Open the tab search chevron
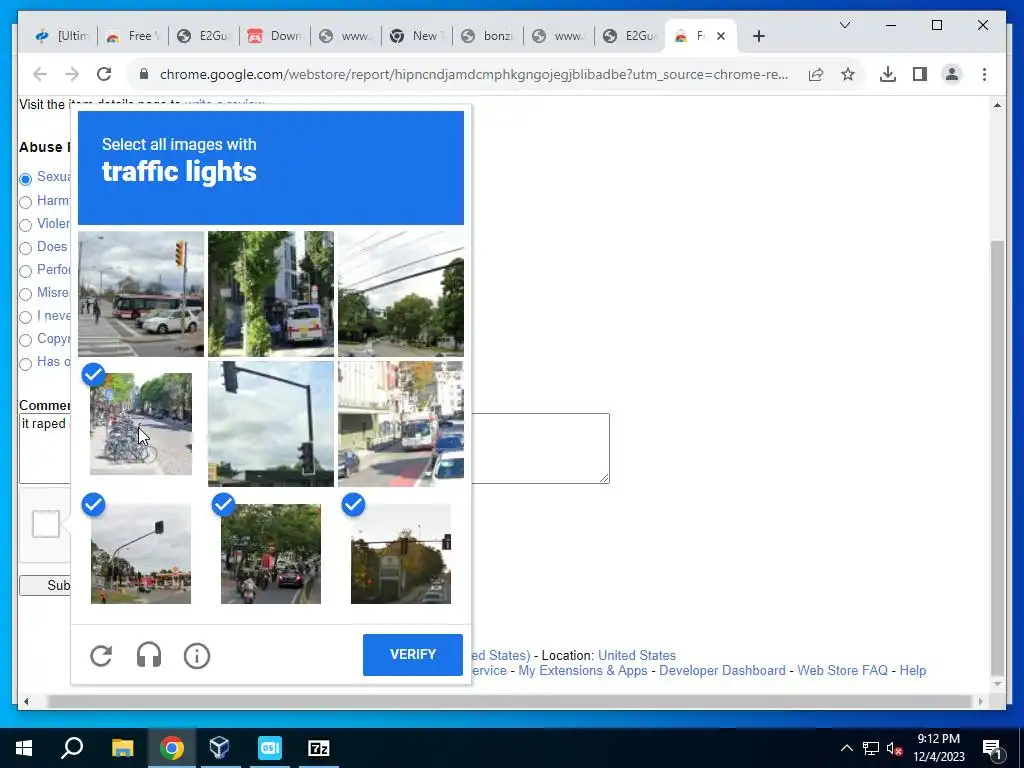1024x768 pixels. click(x=844, y=25)
